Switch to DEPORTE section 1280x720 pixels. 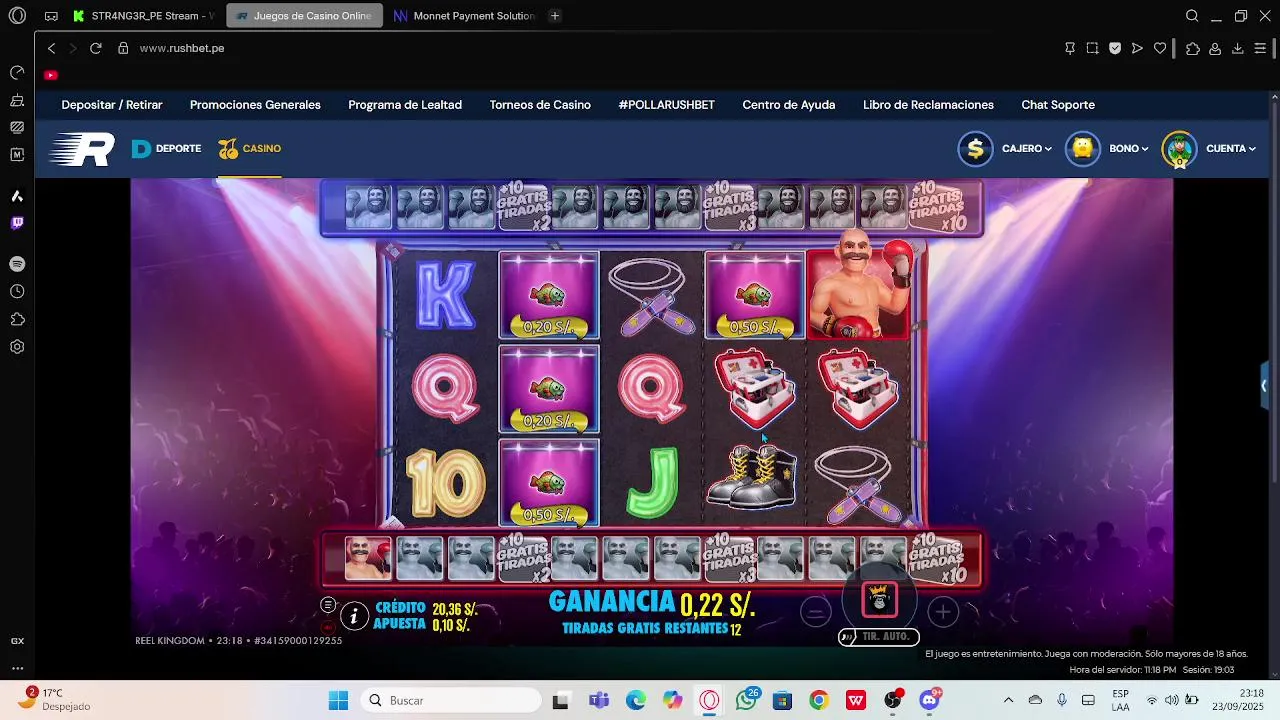(x=167, y=149)
